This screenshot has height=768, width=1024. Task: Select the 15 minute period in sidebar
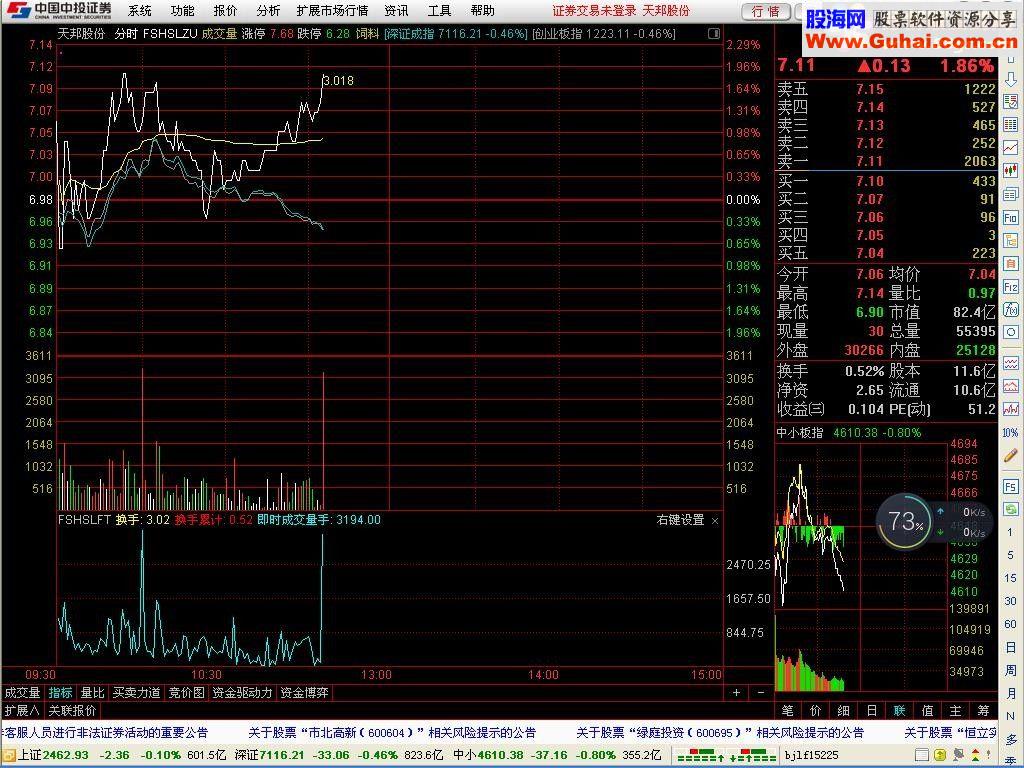[1010, 578]
